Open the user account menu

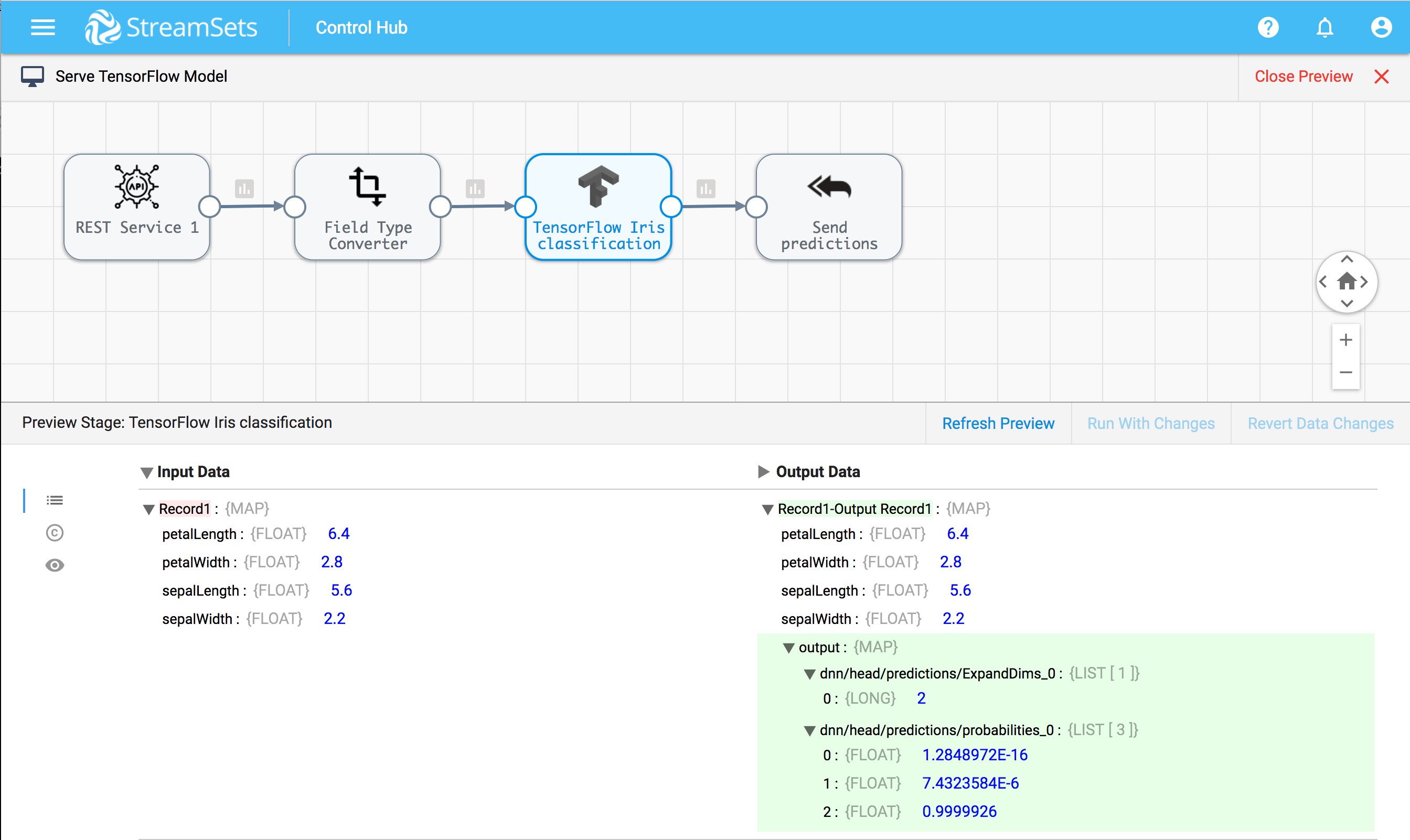coord(1381,27)
